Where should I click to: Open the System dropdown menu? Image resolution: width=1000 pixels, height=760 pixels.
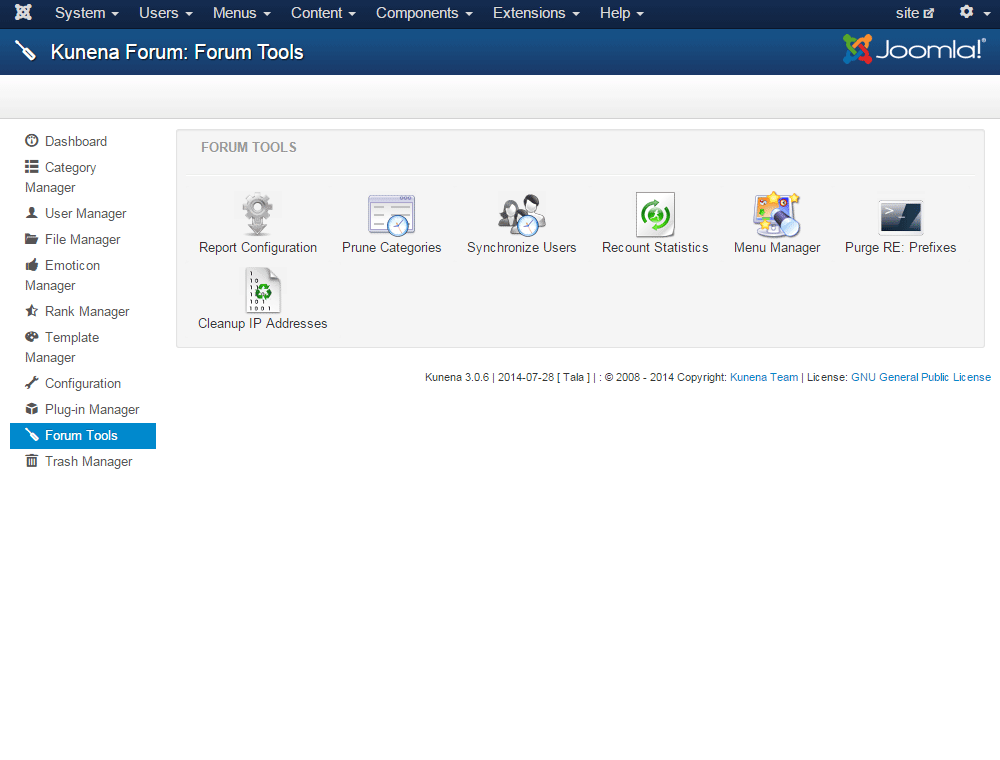87,13
